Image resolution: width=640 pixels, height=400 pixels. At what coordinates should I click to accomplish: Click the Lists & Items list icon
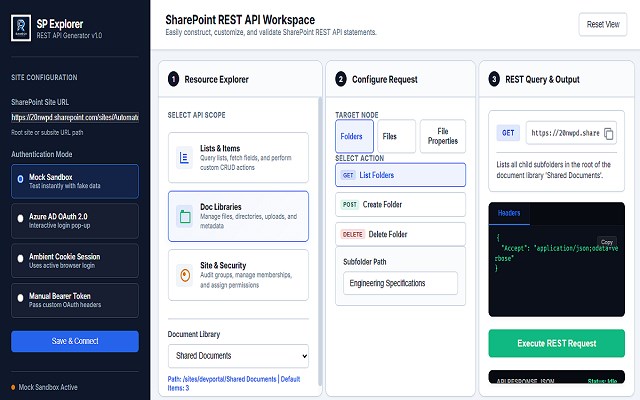(184, 158)
